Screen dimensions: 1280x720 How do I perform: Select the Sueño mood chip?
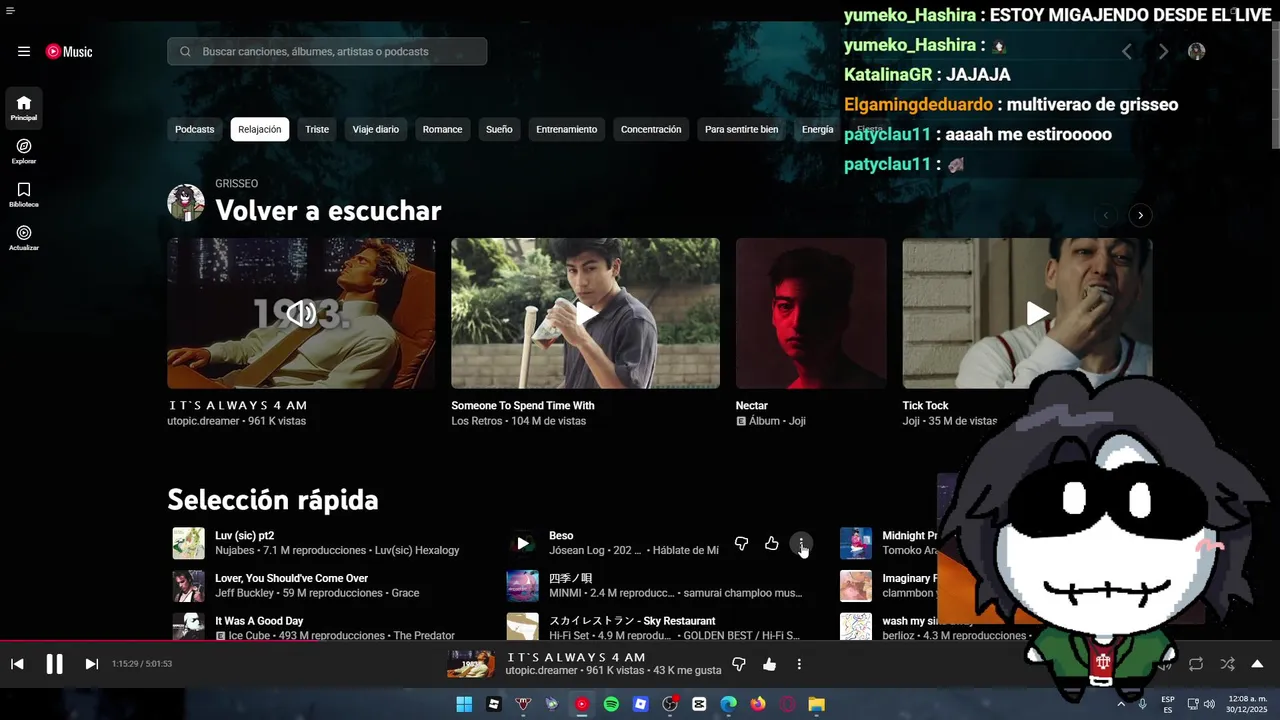499,129
